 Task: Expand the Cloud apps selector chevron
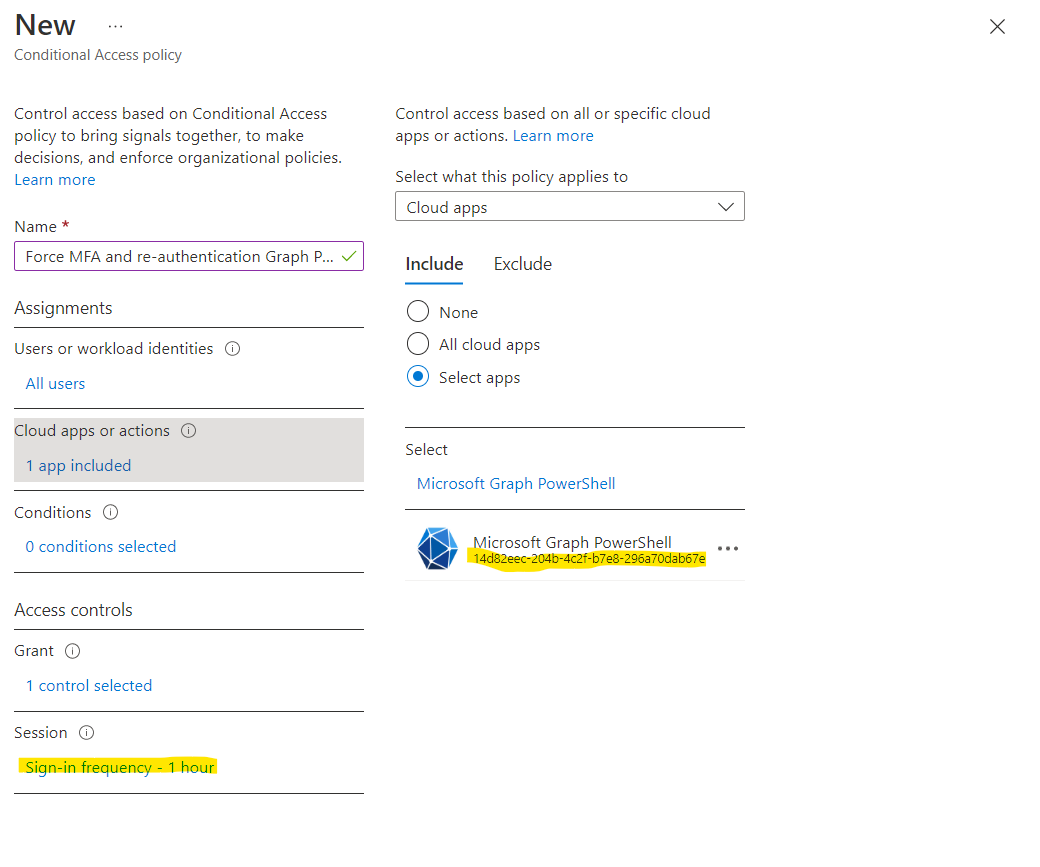point(726,206)
